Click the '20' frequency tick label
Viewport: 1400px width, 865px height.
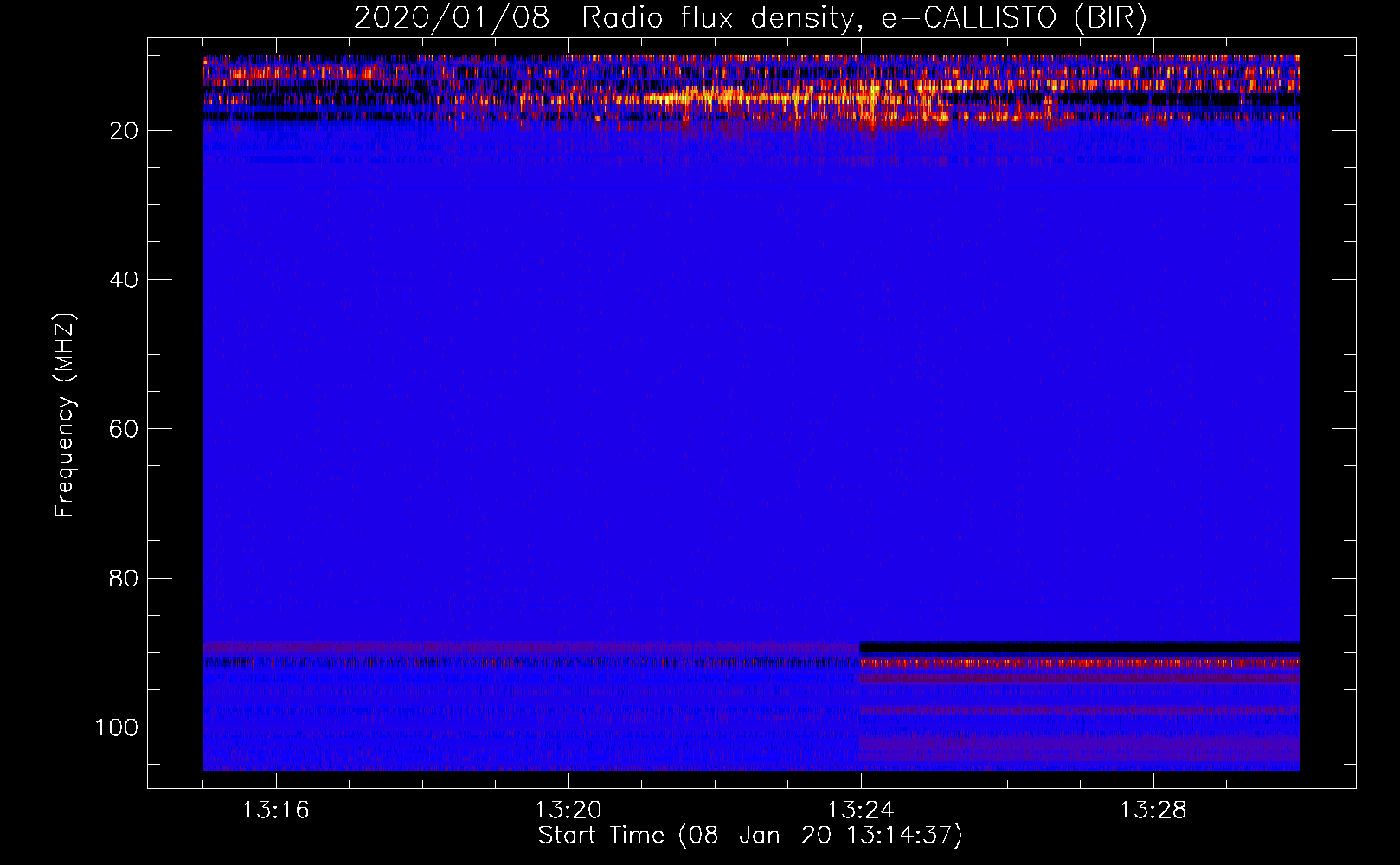tap(124, 131)
